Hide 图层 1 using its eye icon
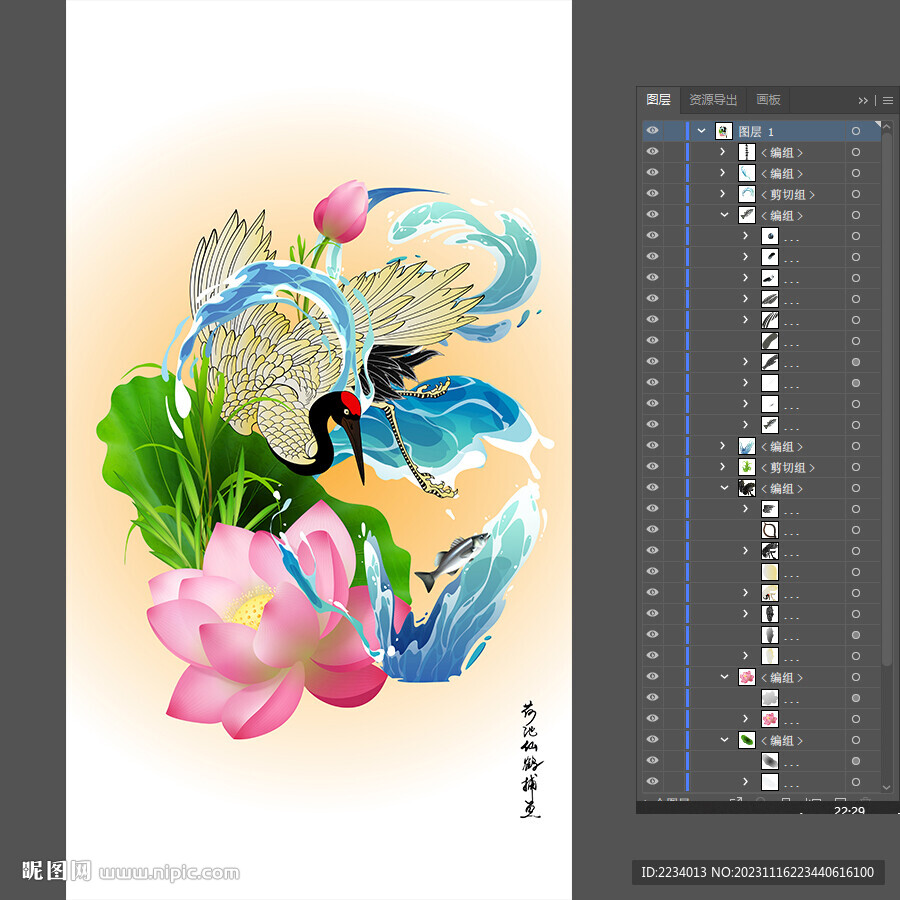The width and height of the screenshot is (900, 900). point(652,131)
